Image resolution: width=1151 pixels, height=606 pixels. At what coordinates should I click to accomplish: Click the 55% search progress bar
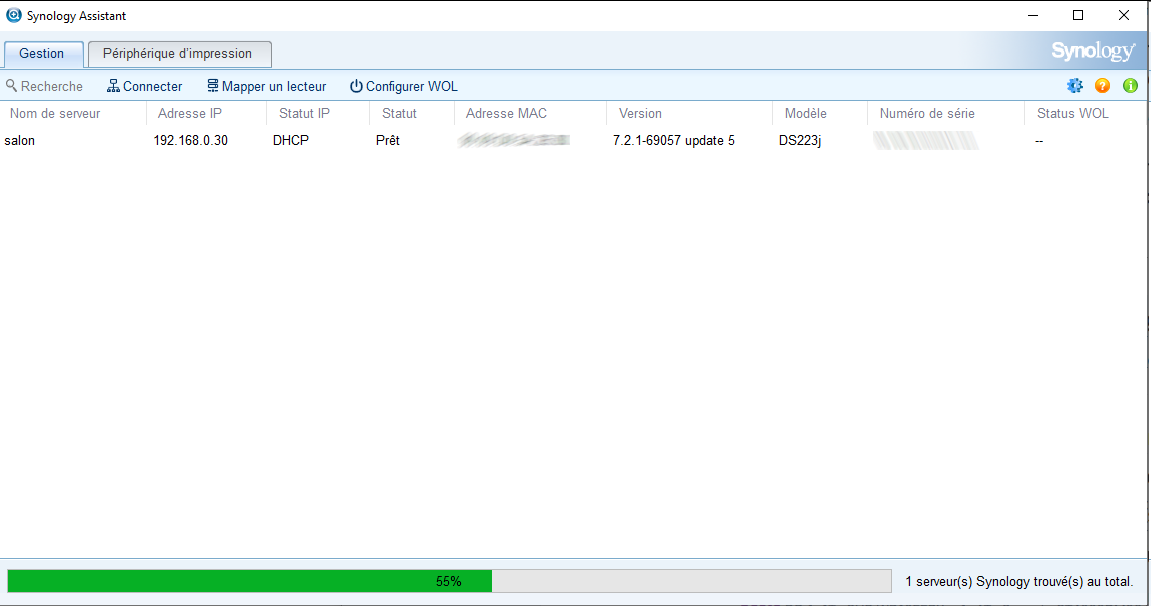point(449,581)
